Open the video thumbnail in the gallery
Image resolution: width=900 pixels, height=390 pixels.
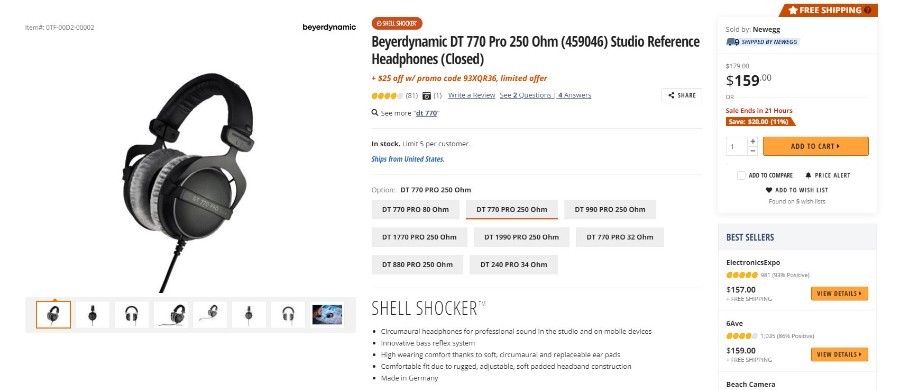pos(327,315)
